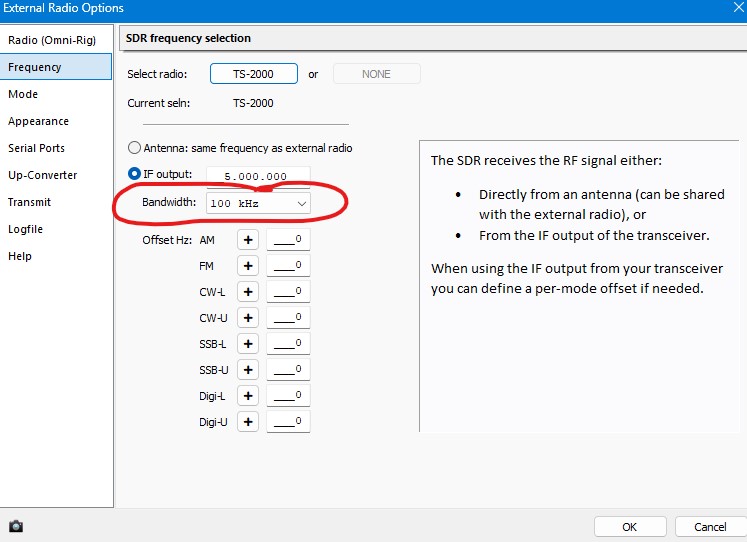Select the IF output radio option
Screen dimensions: 747x542
[135, 174]
